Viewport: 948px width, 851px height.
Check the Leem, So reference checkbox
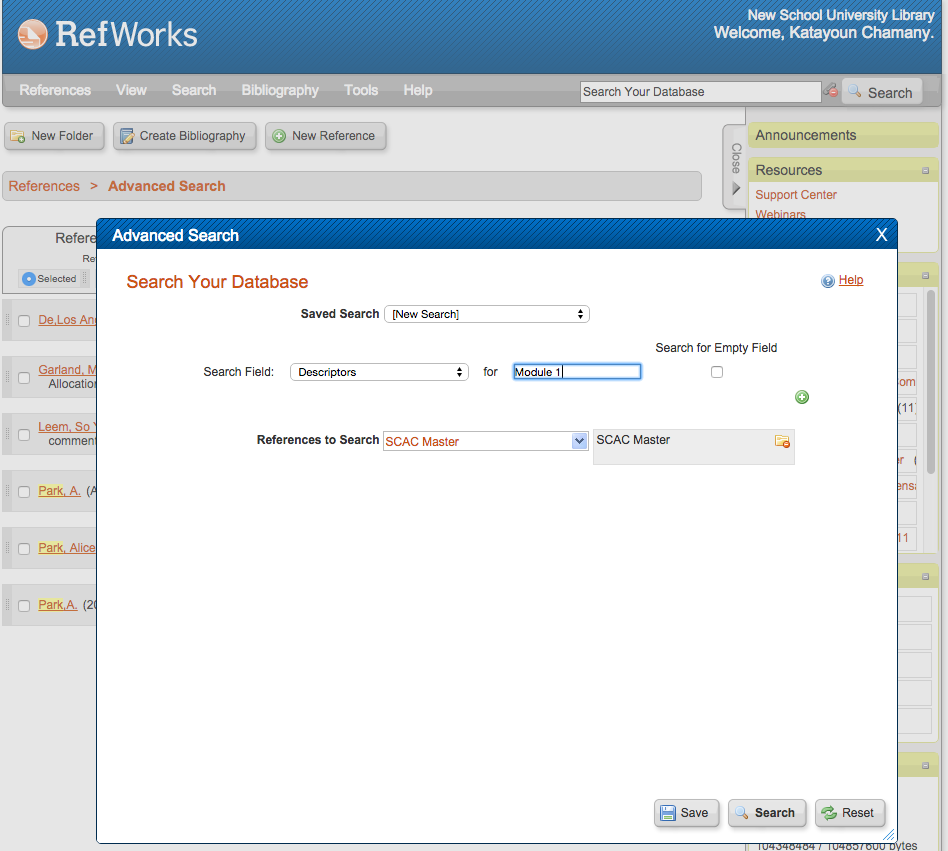(24, 435)
